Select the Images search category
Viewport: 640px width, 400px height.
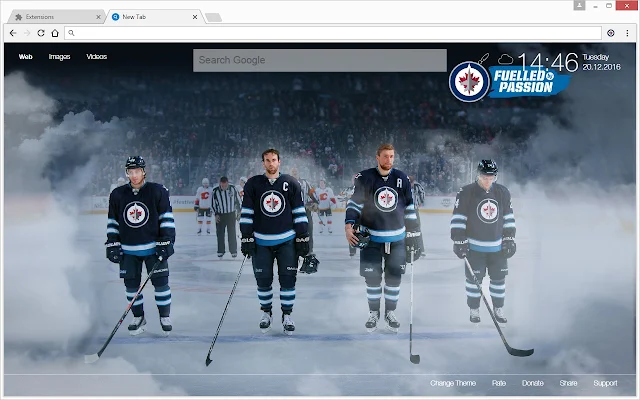tap(60, 57)
